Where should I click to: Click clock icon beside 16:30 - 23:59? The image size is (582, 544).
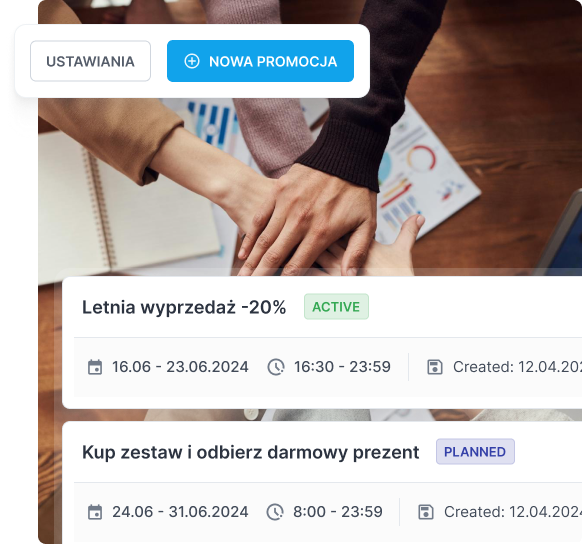coord(276,367)
